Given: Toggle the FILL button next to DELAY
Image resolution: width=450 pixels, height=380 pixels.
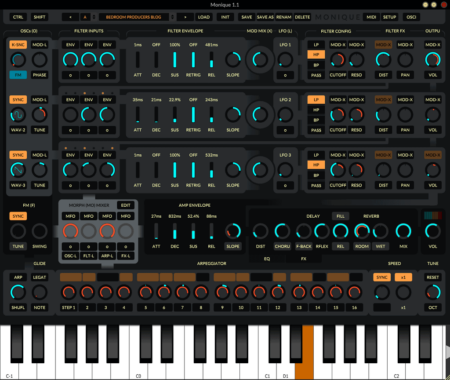Looking at the screenshot, I should [x=340, y=216].
